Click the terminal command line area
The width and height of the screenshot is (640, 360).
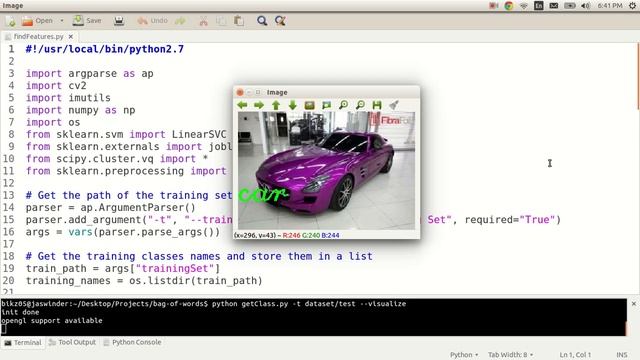tap(313, 317)
